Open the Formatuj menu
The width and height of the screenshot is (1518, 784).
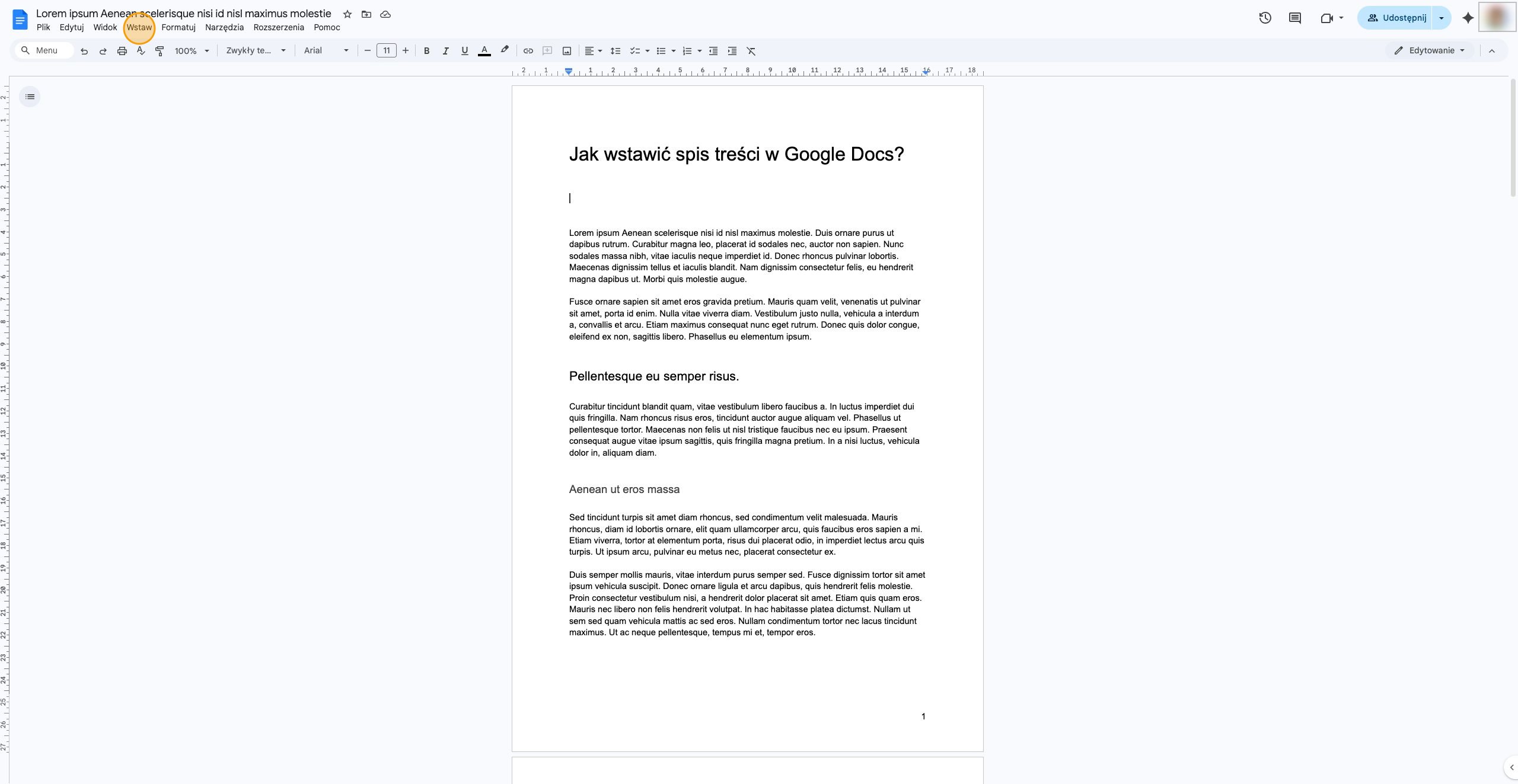tap(178, 27)
